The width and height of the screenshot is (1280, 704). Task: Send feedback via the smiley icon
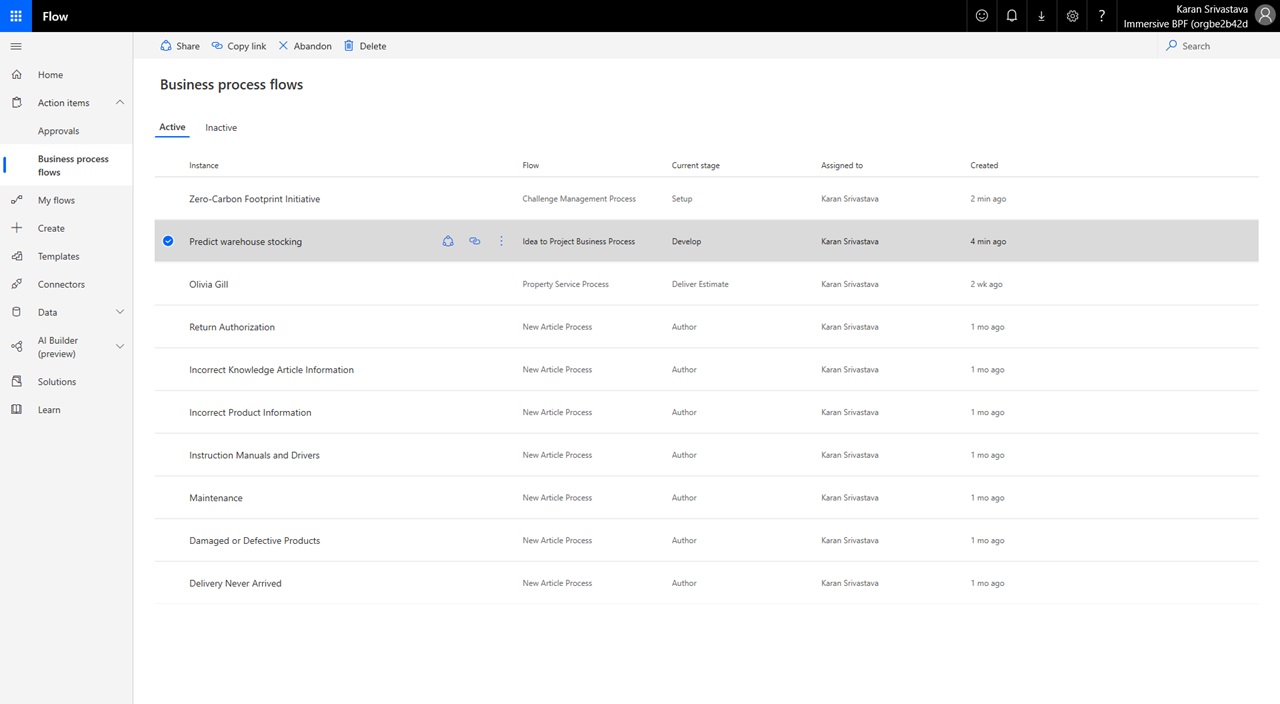[981, 15]
